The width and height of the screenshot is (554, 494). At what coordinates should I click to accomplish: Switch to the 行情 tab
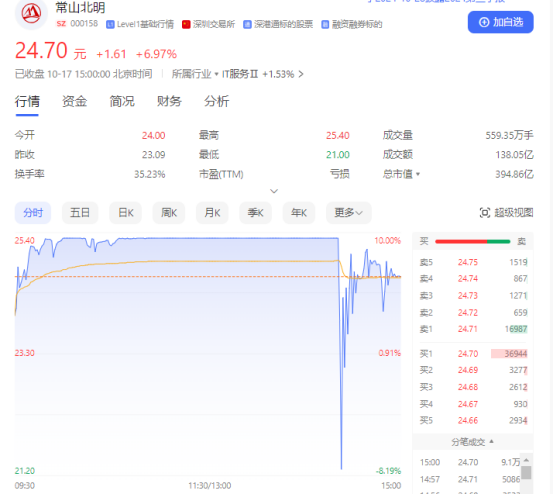pyautogui.click(x=27, y=101)
